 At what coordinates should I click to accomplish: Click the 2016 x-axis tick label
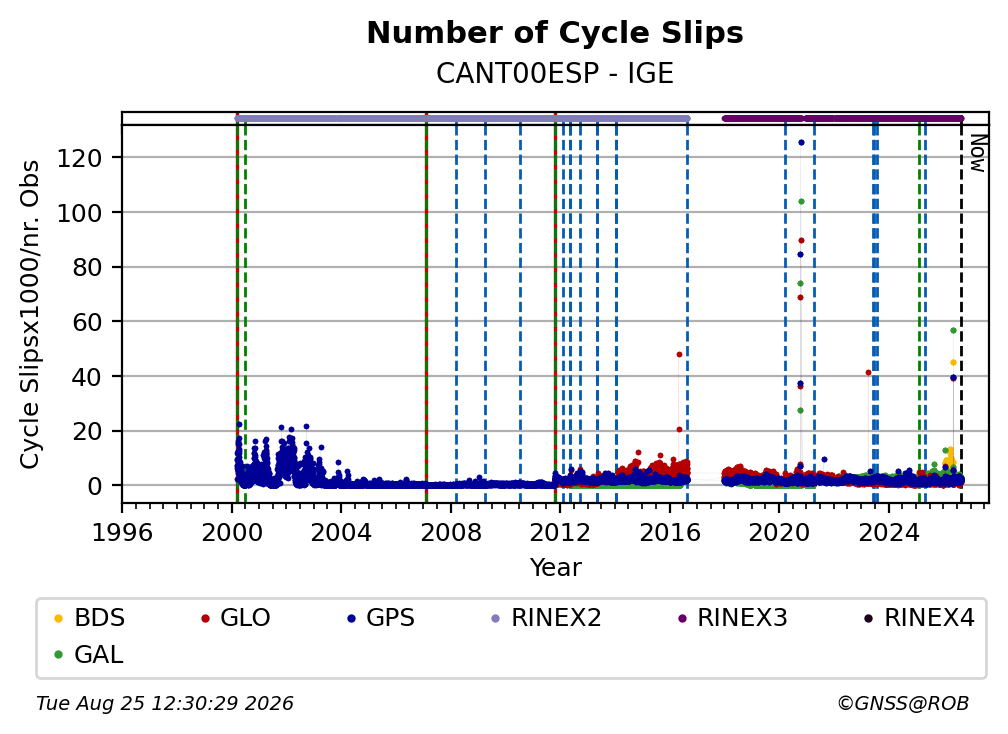tap(669, 533)
